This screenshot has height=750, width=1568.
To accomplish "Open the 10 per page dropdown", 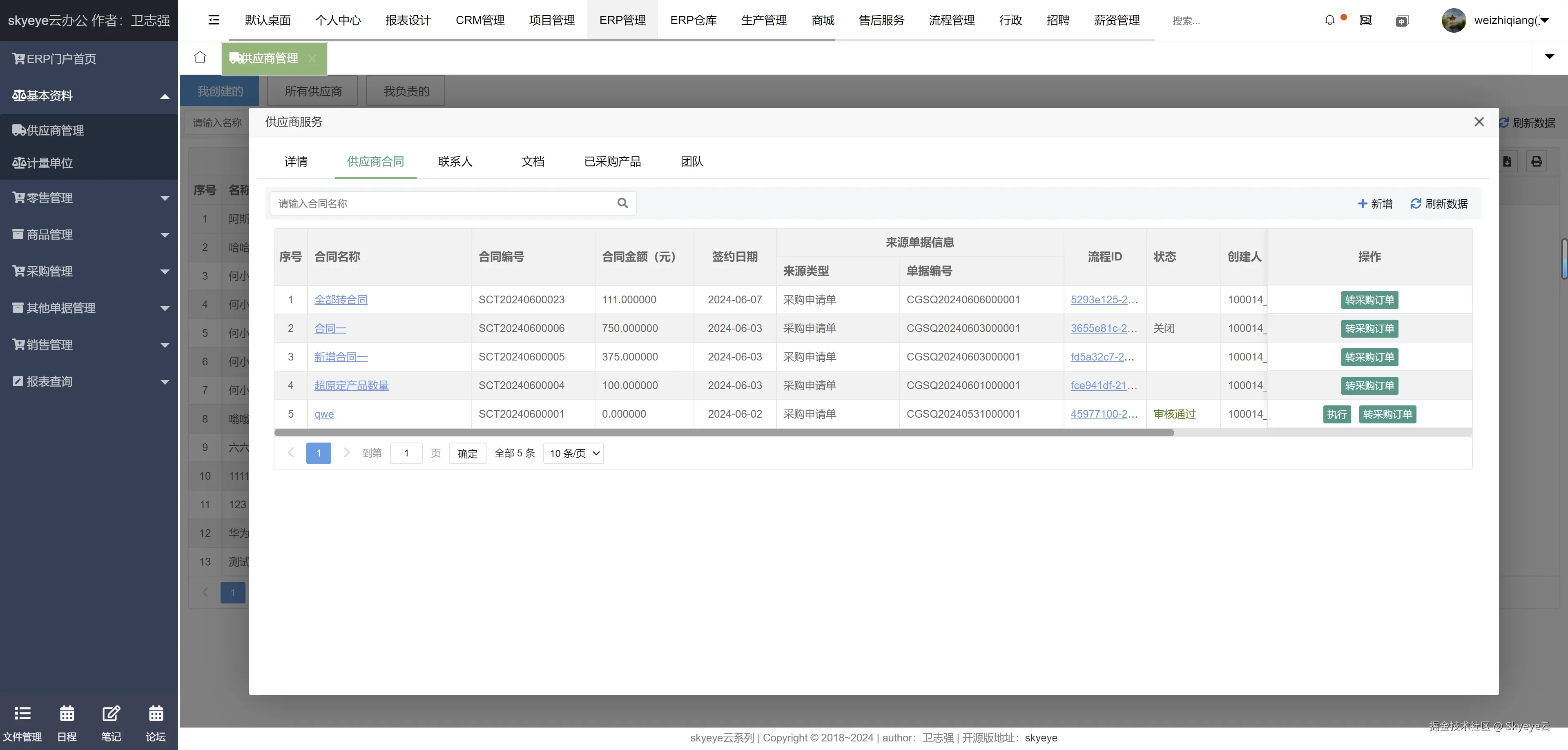I will click(573, 453).
